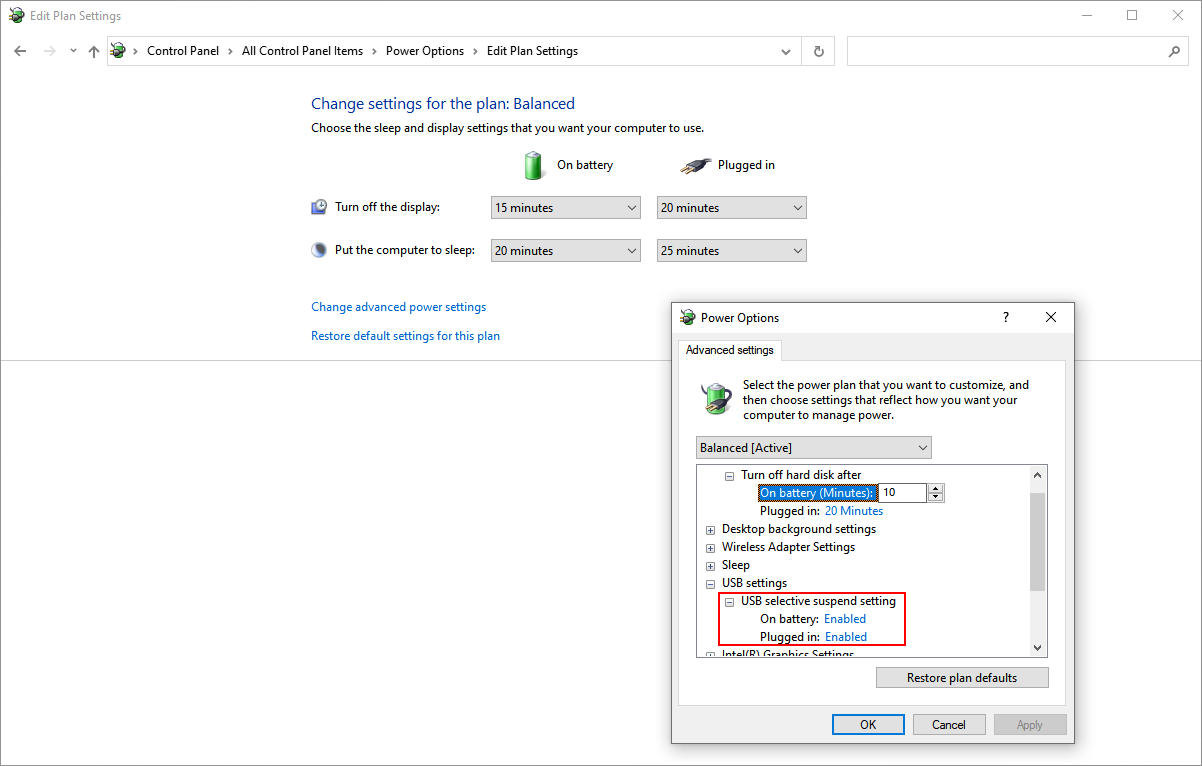
Task: Switch to the Advanced settings tab
Action: 729,350
